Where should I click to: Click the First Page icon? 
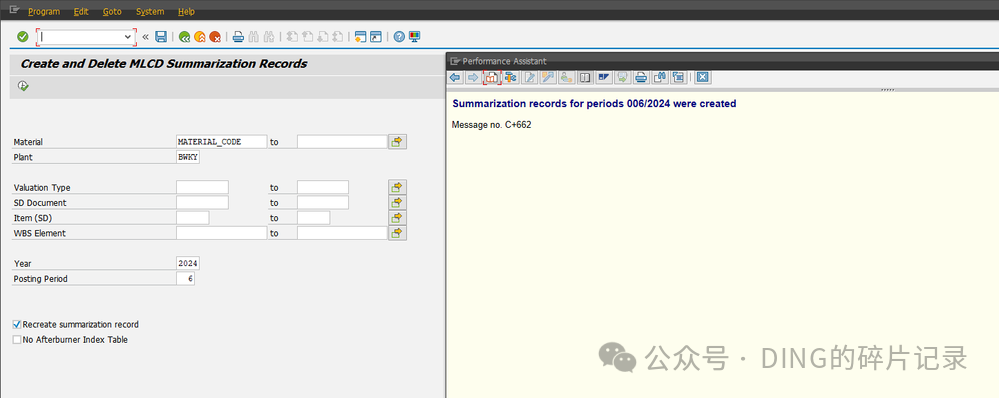[292, 37]
